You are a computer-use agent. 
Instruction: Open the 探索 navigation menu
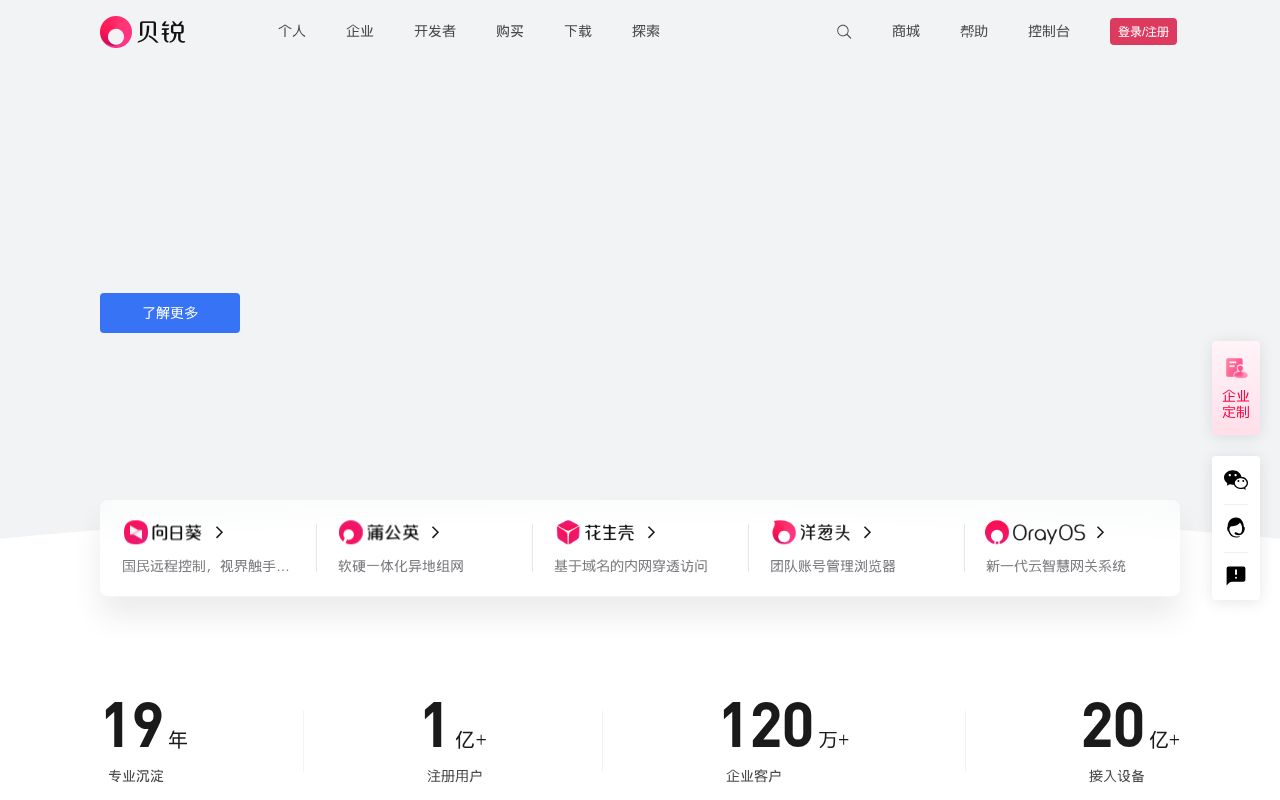[x=646, y=31]
